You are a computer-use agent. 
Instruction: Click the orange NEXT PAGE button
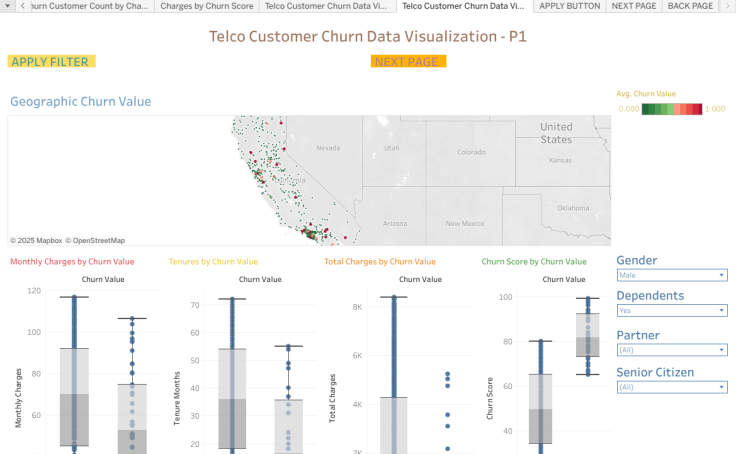click(408, 62)
